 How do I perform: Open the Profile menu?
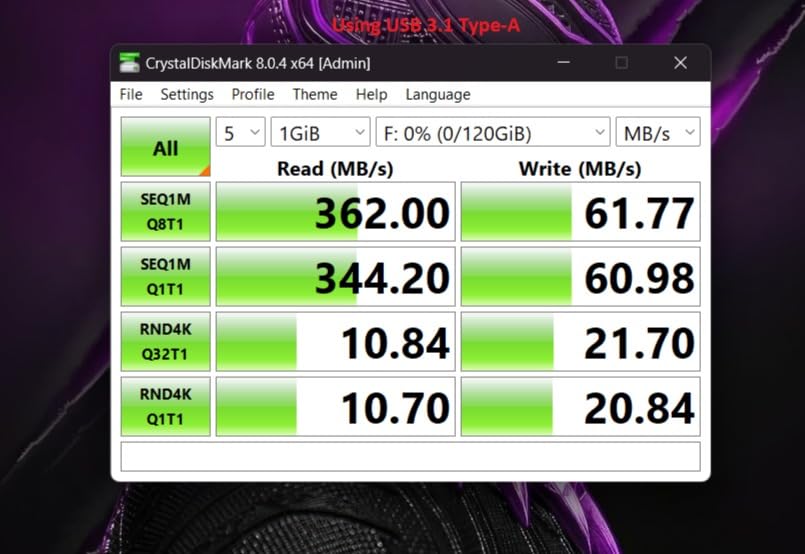(253, 94)
